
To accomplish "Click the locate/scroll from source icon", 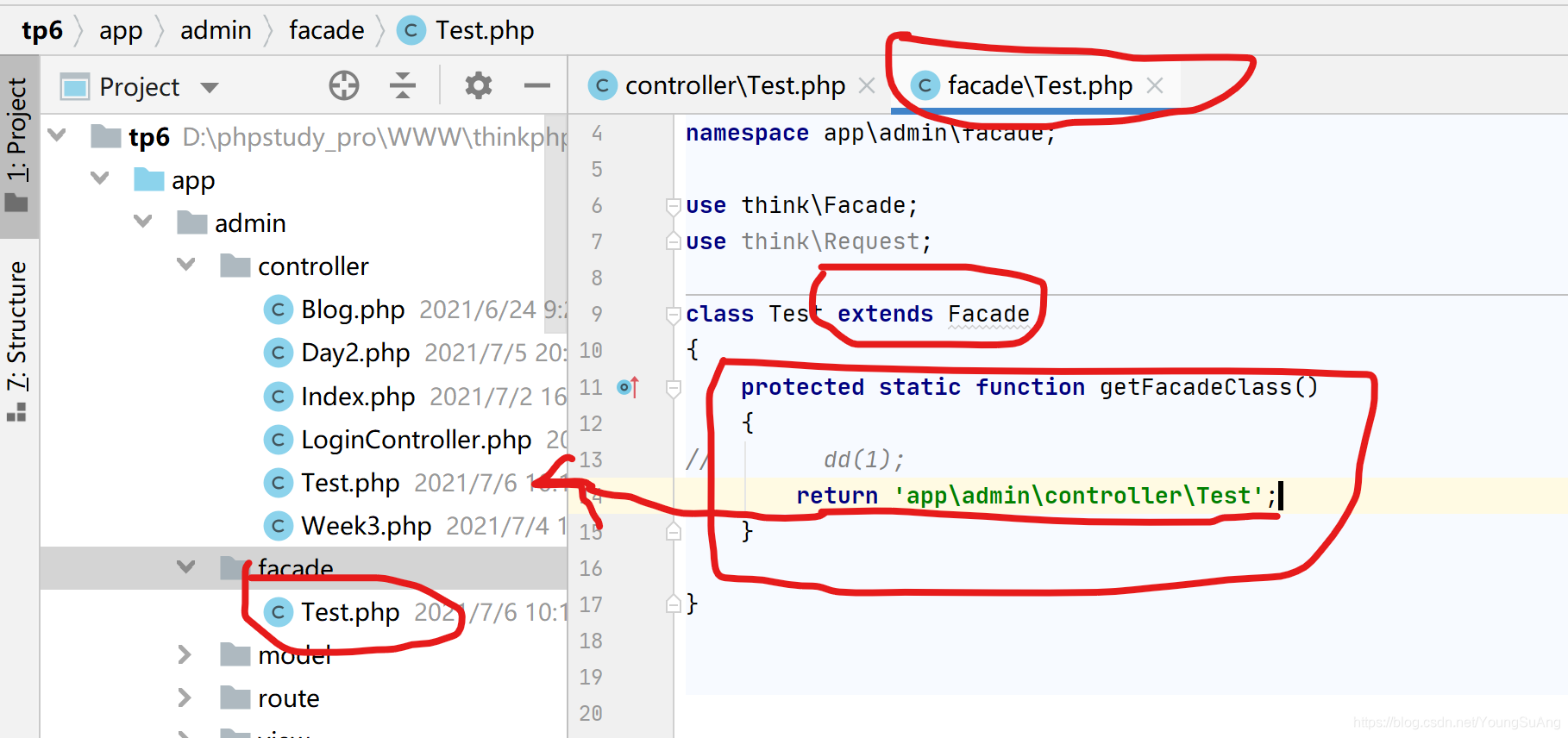I will [x=343, y=85].
